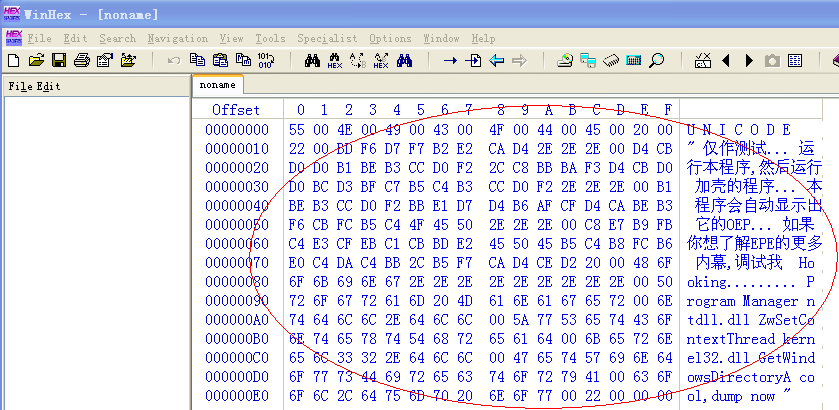Click the Go To Sector icon
839x410 pixels.
tap(473, 60)
